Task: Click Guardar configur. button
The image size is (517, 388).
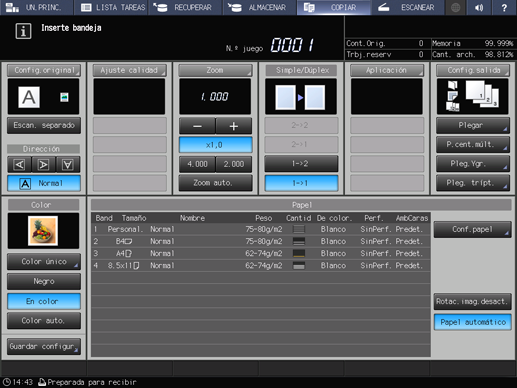Action: [44, 347]
